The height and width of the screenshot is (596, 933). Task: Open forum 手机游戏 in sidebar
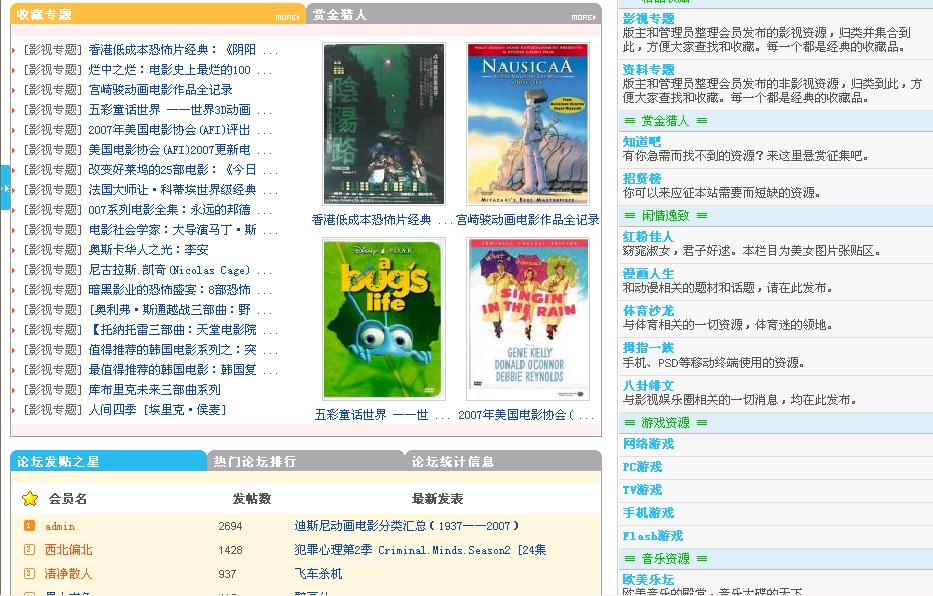pyautogui.click(x=649, y=513)
